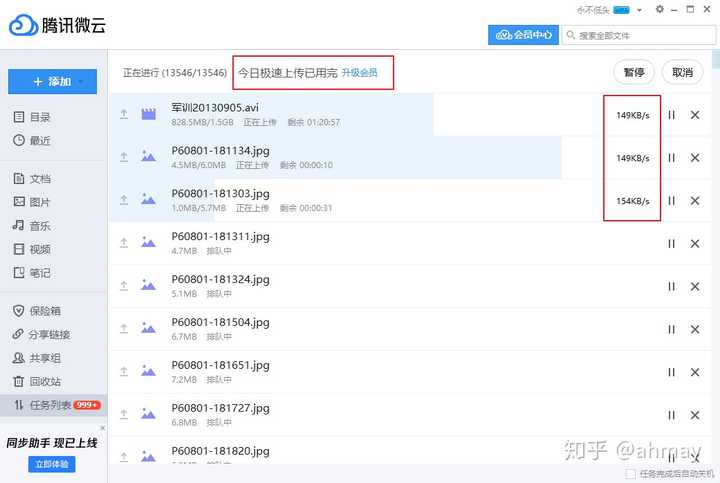Image resolution: width=720 pixels, height=483 pixels.
Task: Cancel upload of P60801-181134.jpg
Action: 695,158
